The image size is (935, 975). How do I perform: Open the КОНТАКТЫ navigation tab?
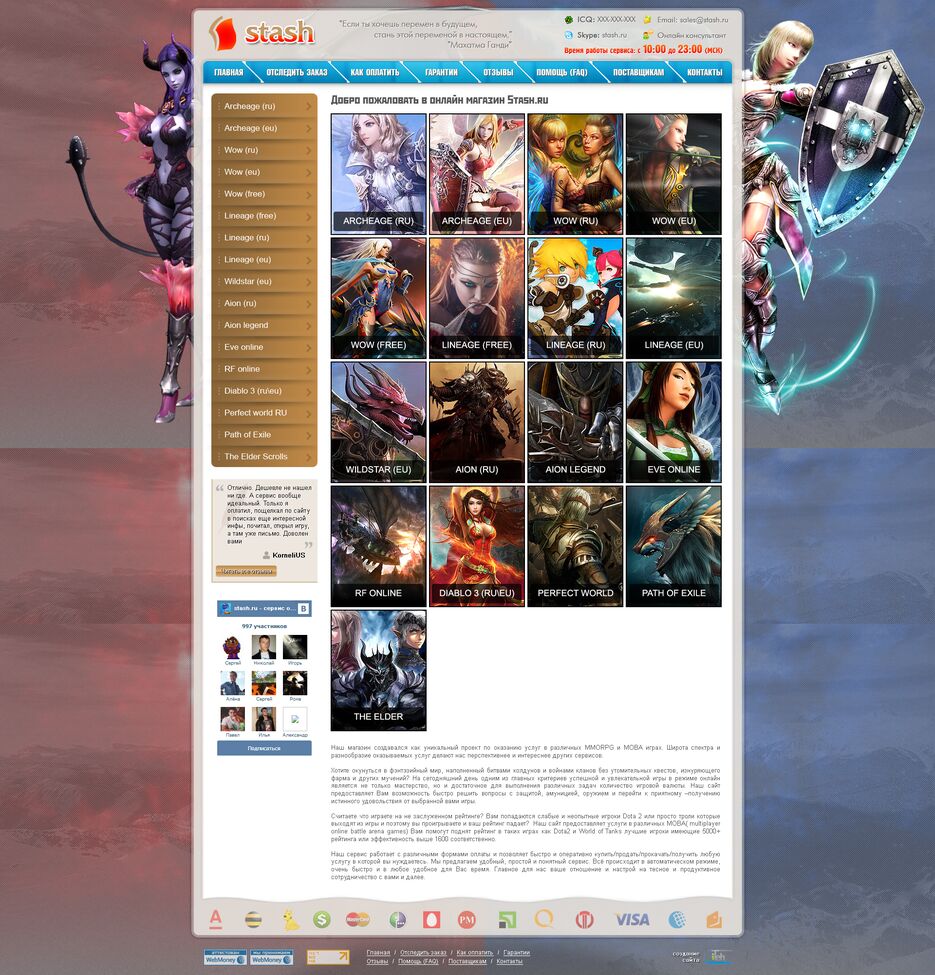point(705,73)
